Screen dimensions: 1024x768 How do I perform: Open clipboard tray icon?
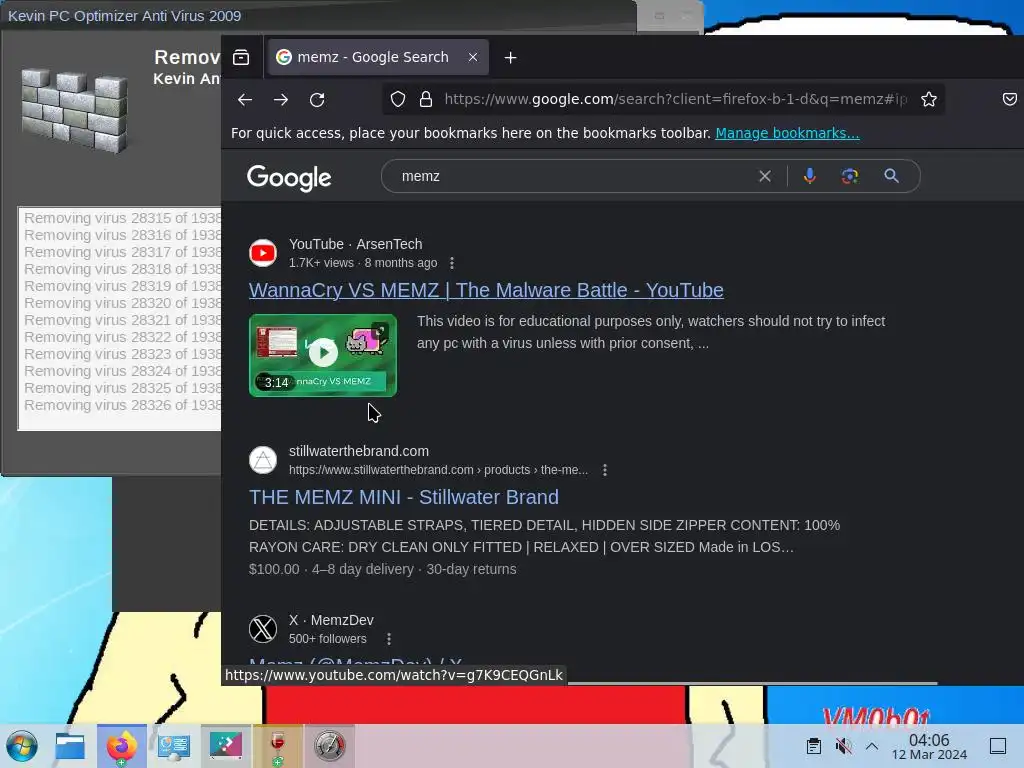[x=814, y=746]
